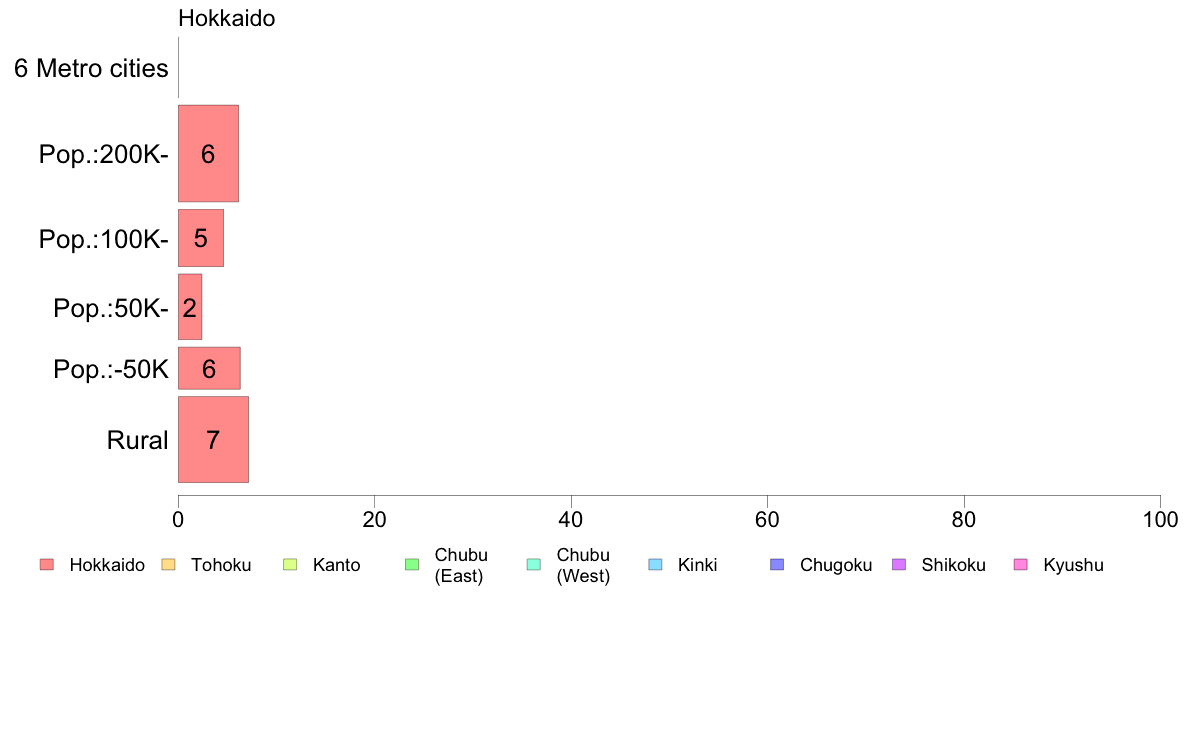
Task: Click the 6 Metro cities axis label
Action: click(x=91, y=68)
